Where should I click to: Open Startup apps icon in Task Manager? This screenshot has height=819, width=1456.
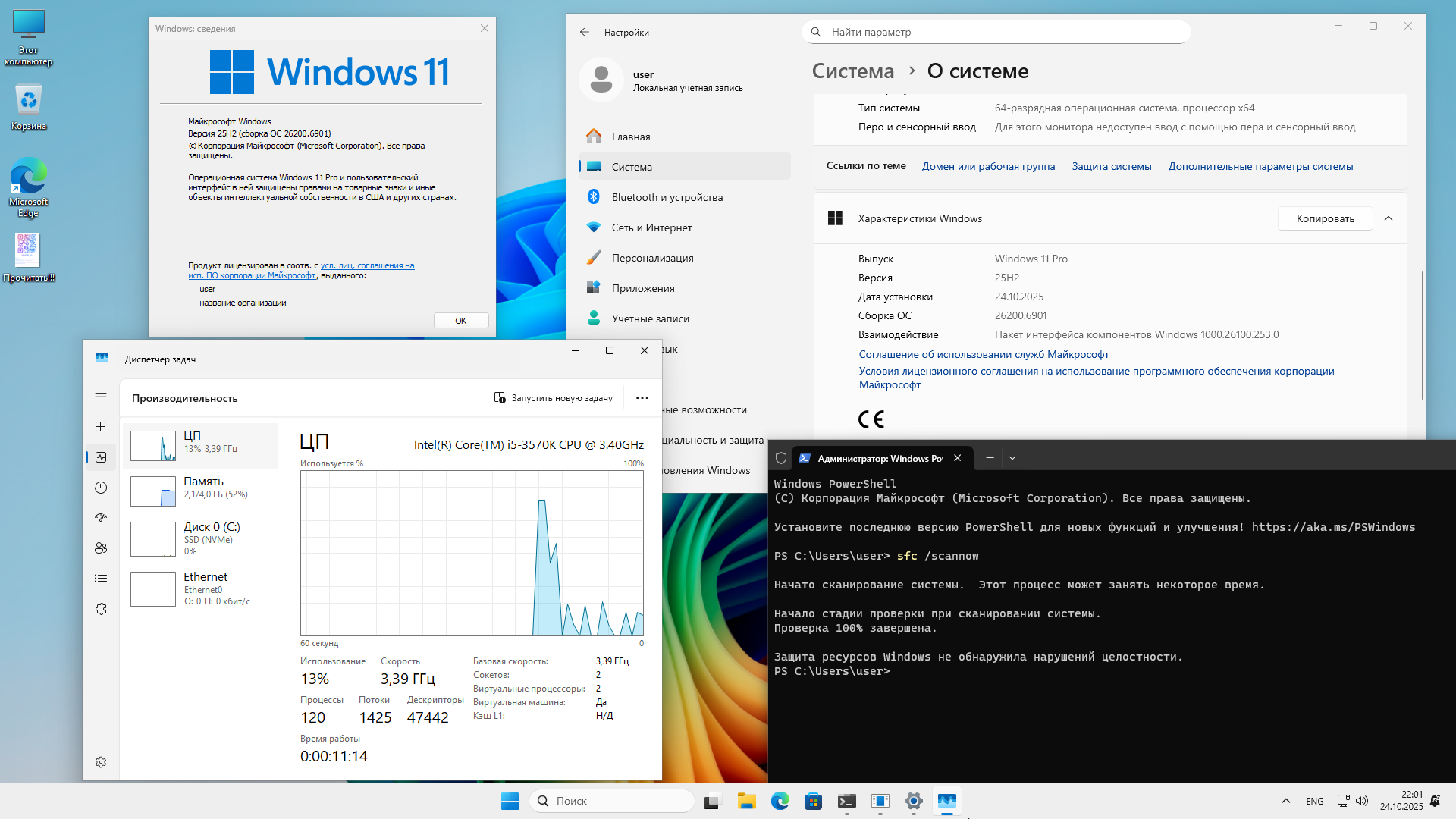(101, 518)
